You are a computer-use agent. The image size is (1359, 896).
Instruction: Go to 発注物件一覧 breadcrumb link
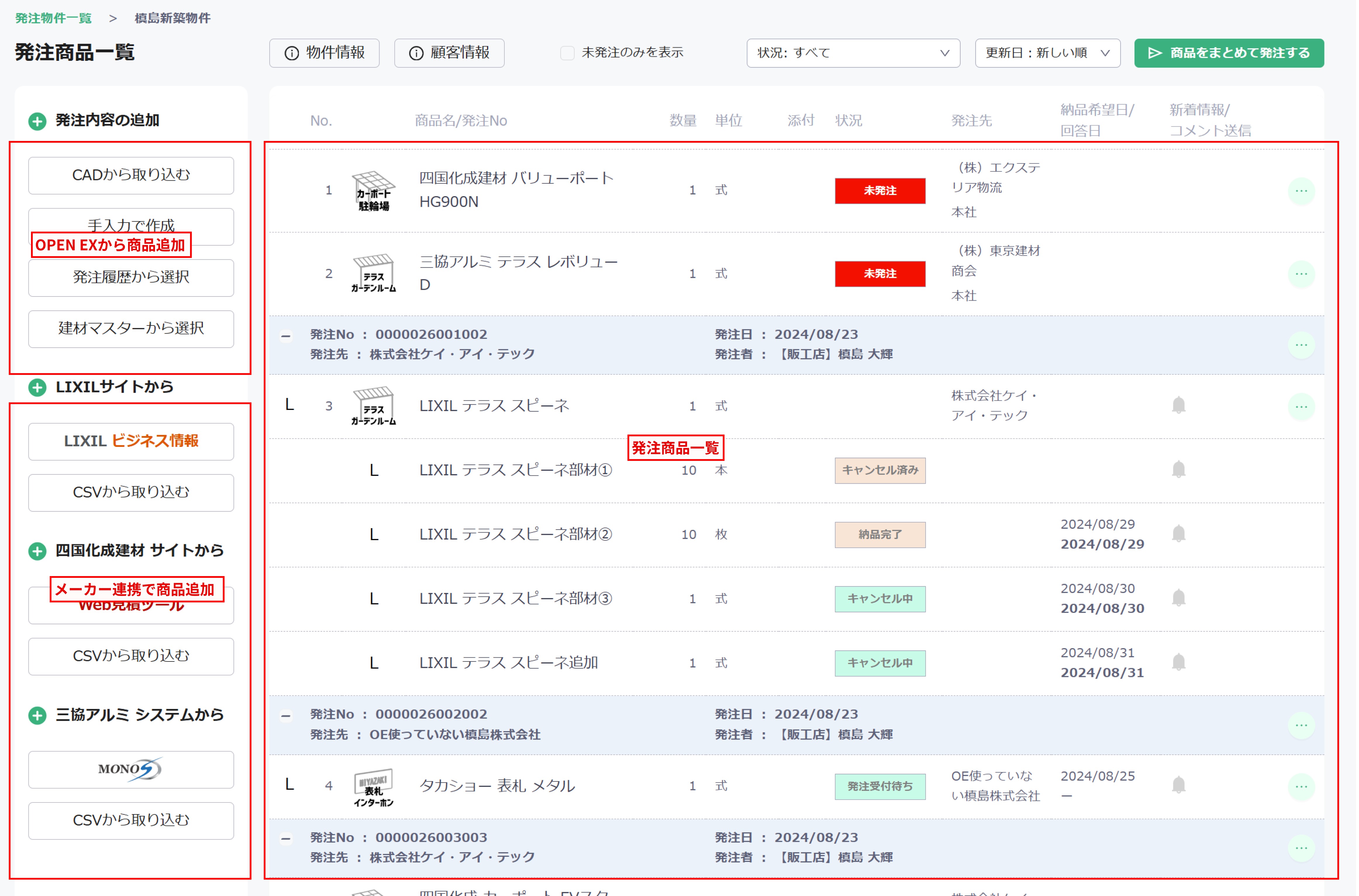point(53,18)
